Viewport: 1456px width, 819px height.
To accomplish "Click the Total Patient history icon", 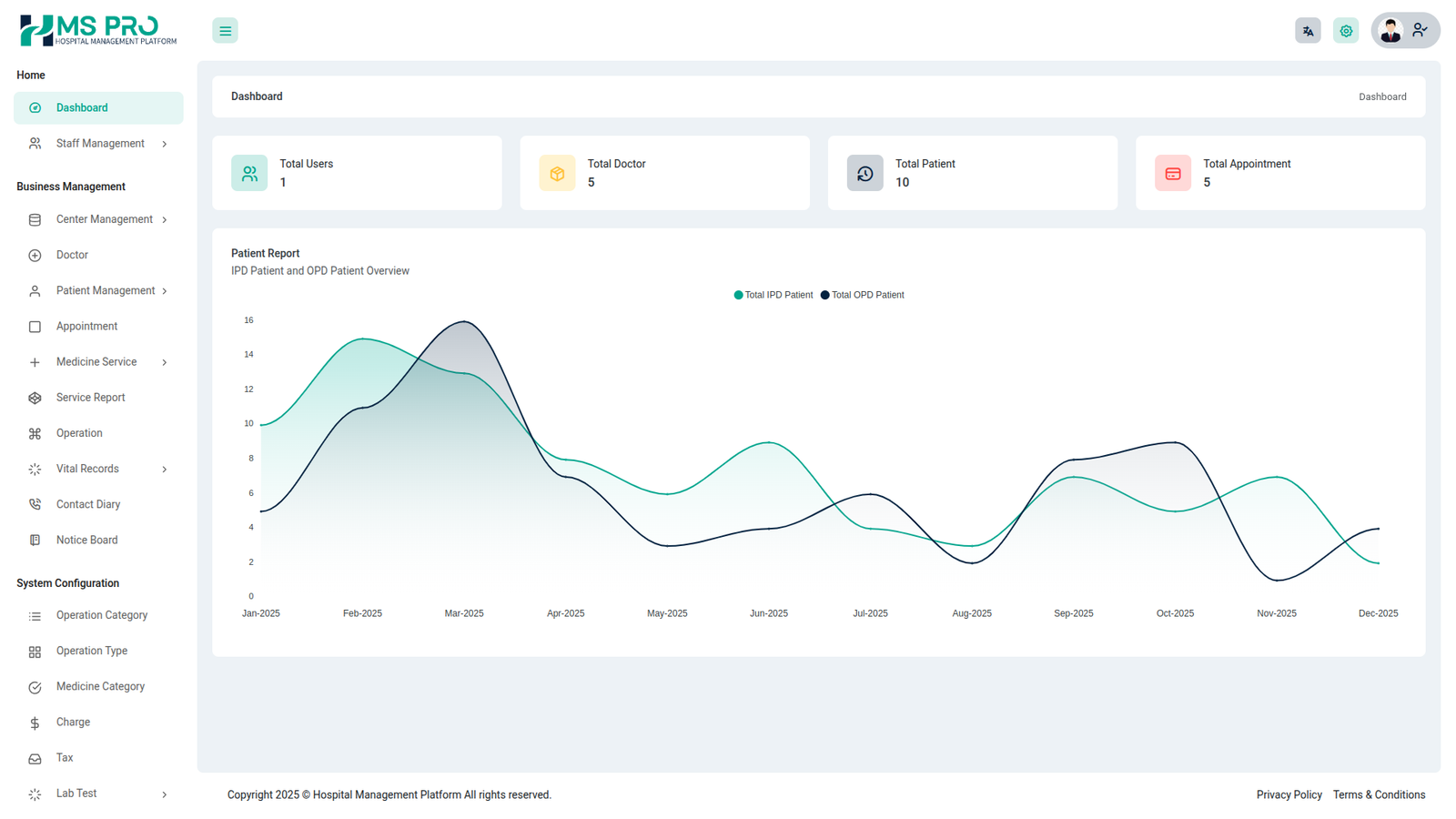I will click(x=864, y=173).
